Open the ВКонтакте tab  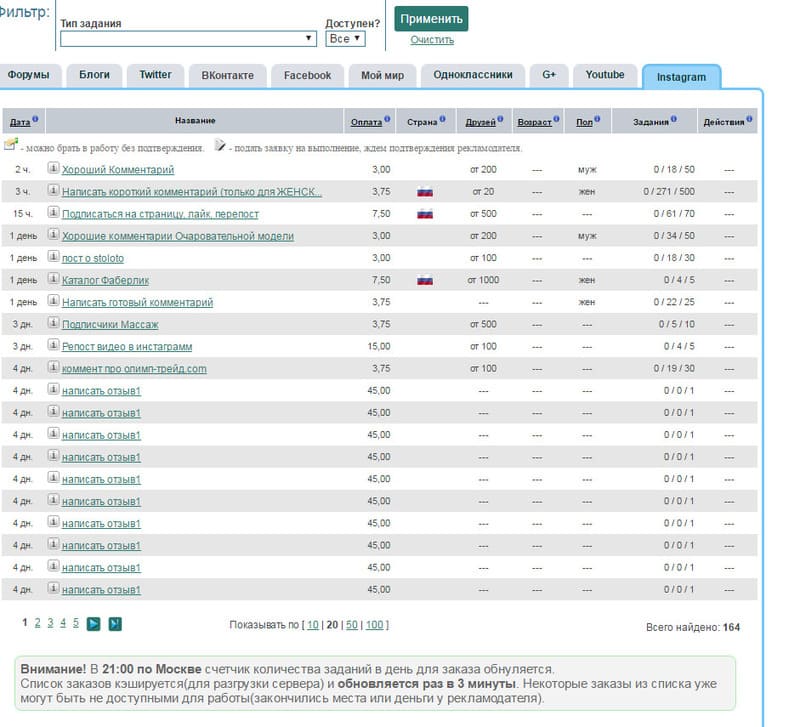pos(227,75)
